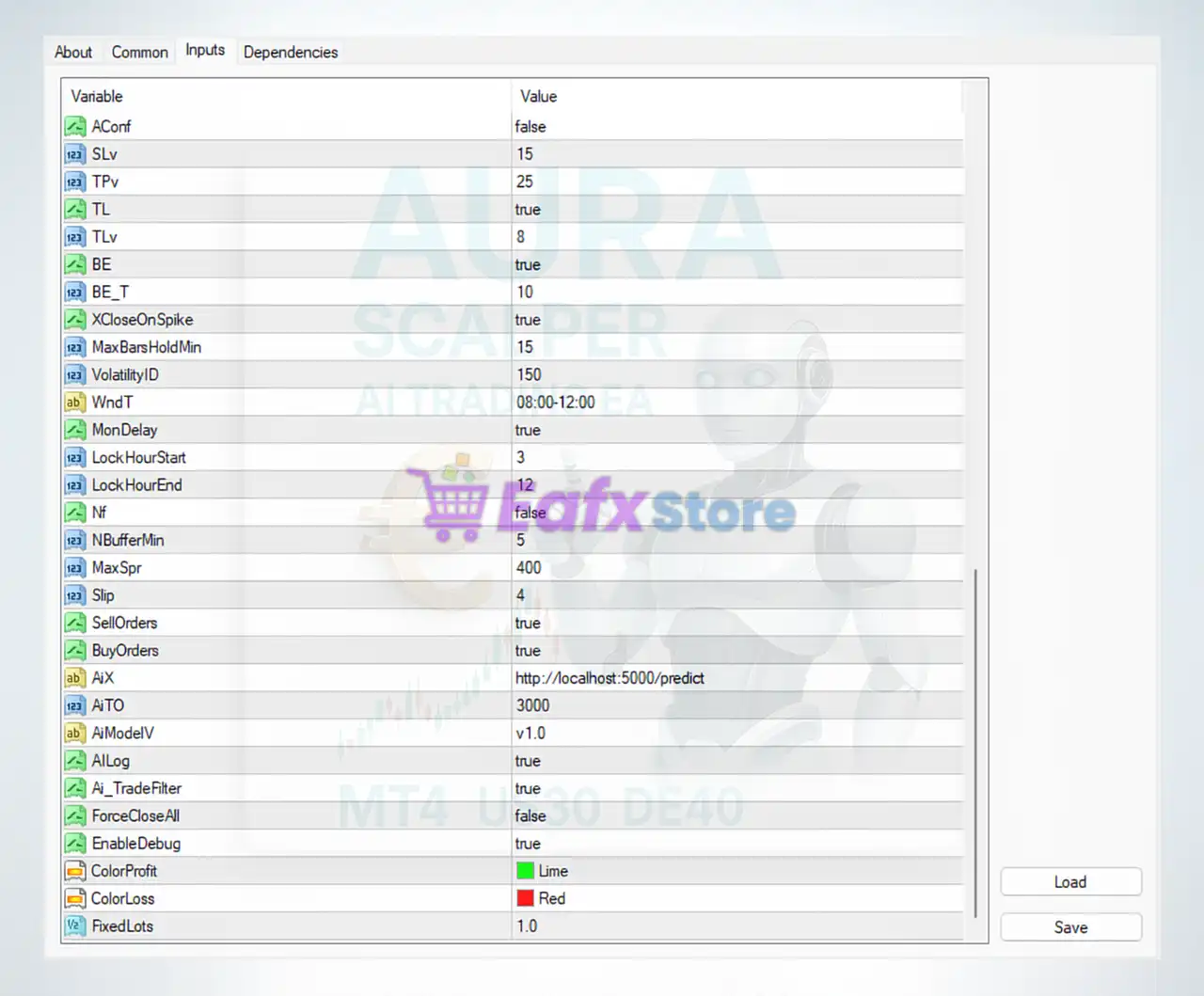Click the Save button
The image size is (1204, 996).
[x=1070, y=927]
